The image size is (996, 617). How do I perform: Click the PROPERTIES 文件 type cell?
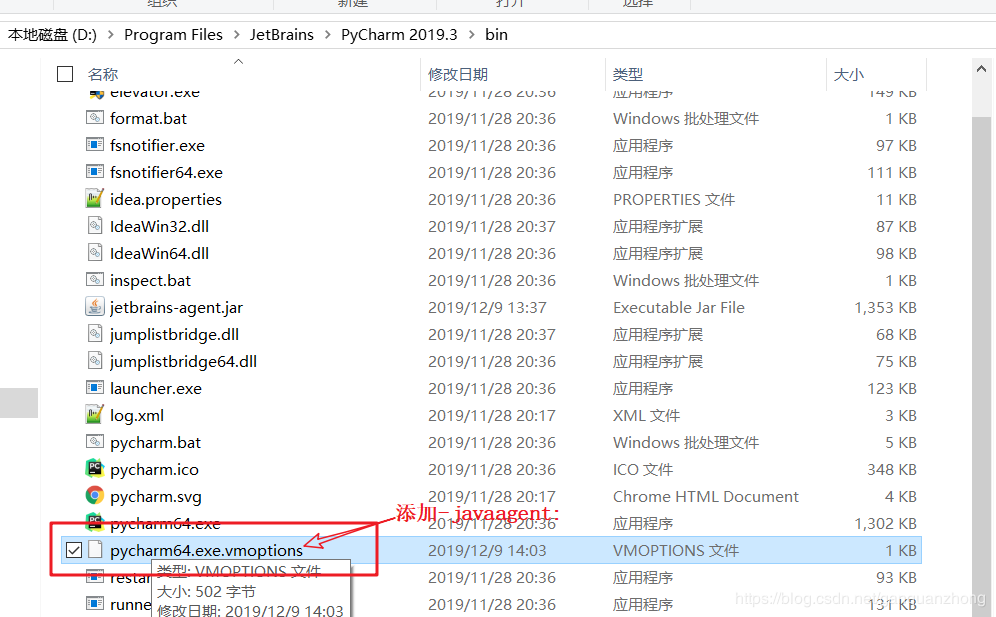click(674, 200)
